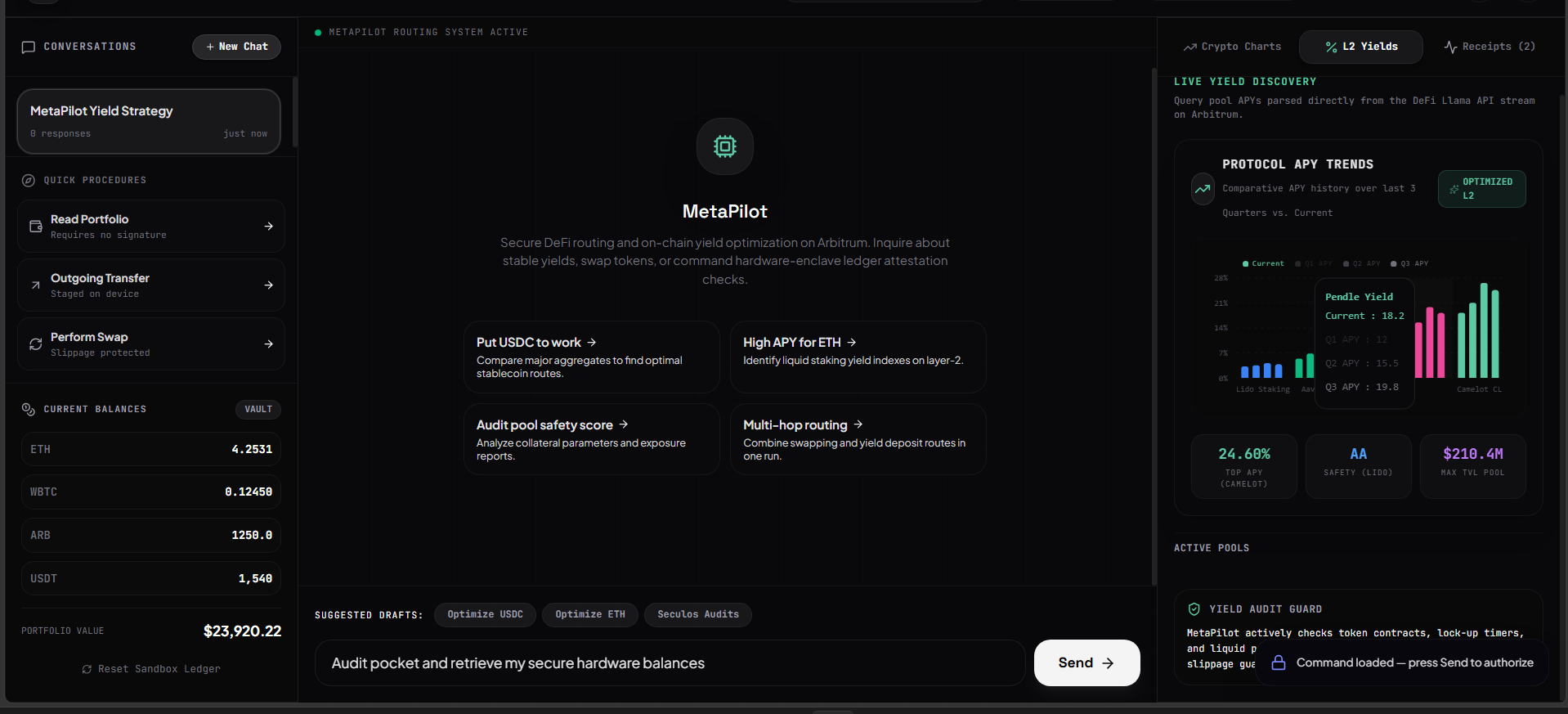1568x714 pixels.
Task: Select the Multi-hop routing prompt card
Action: [858, 439]
